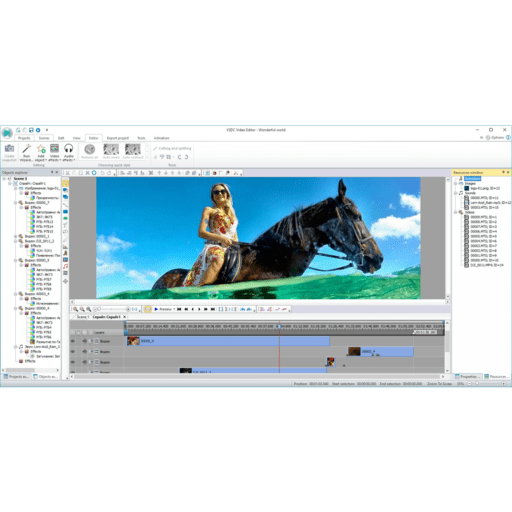
Task: Click the Preview play button
Action: [x=163, y=309]
